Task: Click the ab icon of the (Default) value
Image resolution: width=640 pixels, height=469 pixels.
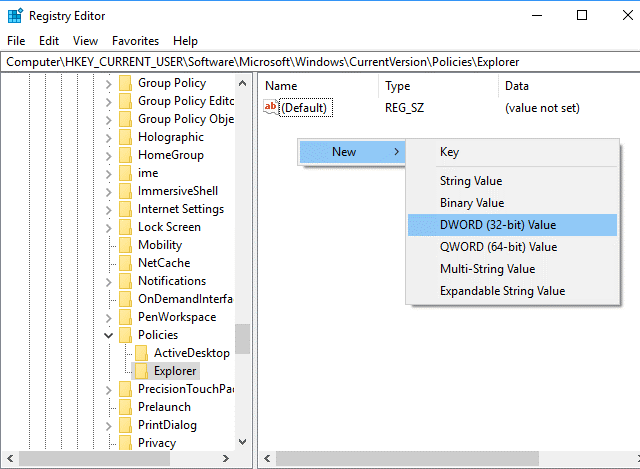Action: tap(271, 107)
